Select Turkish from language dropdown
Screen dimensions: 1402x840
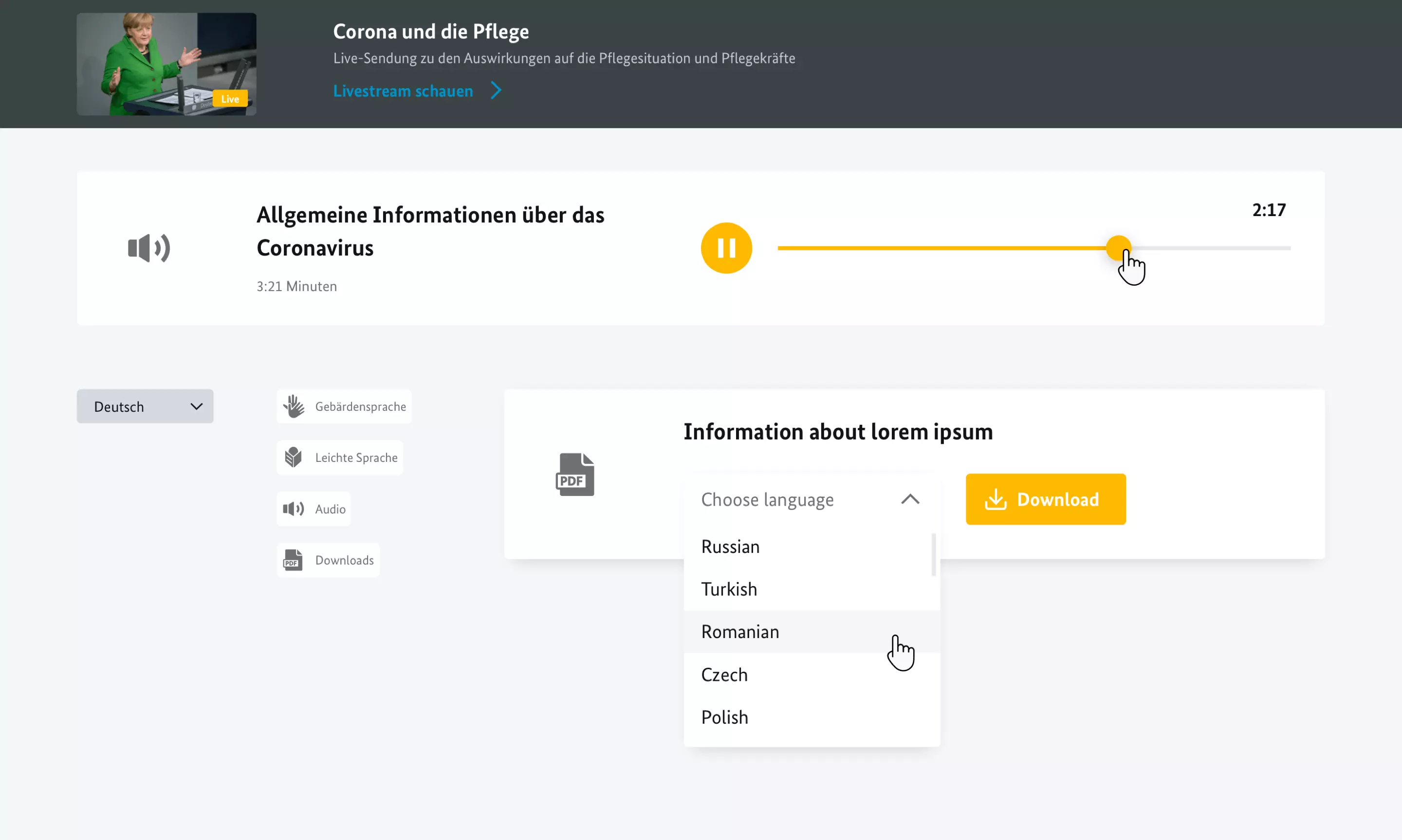coord(729,588)
